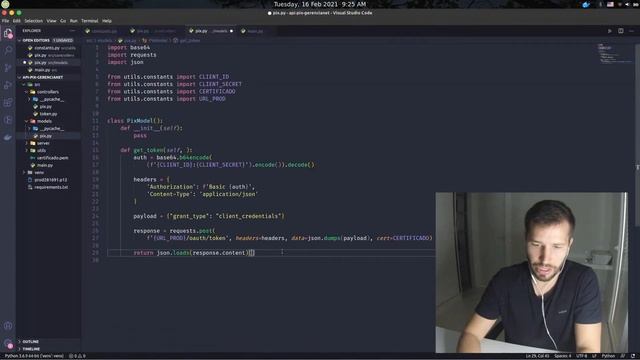640x360 pixels.
Task: Click the flag keyboard layout icon
Action: [610, 4]
